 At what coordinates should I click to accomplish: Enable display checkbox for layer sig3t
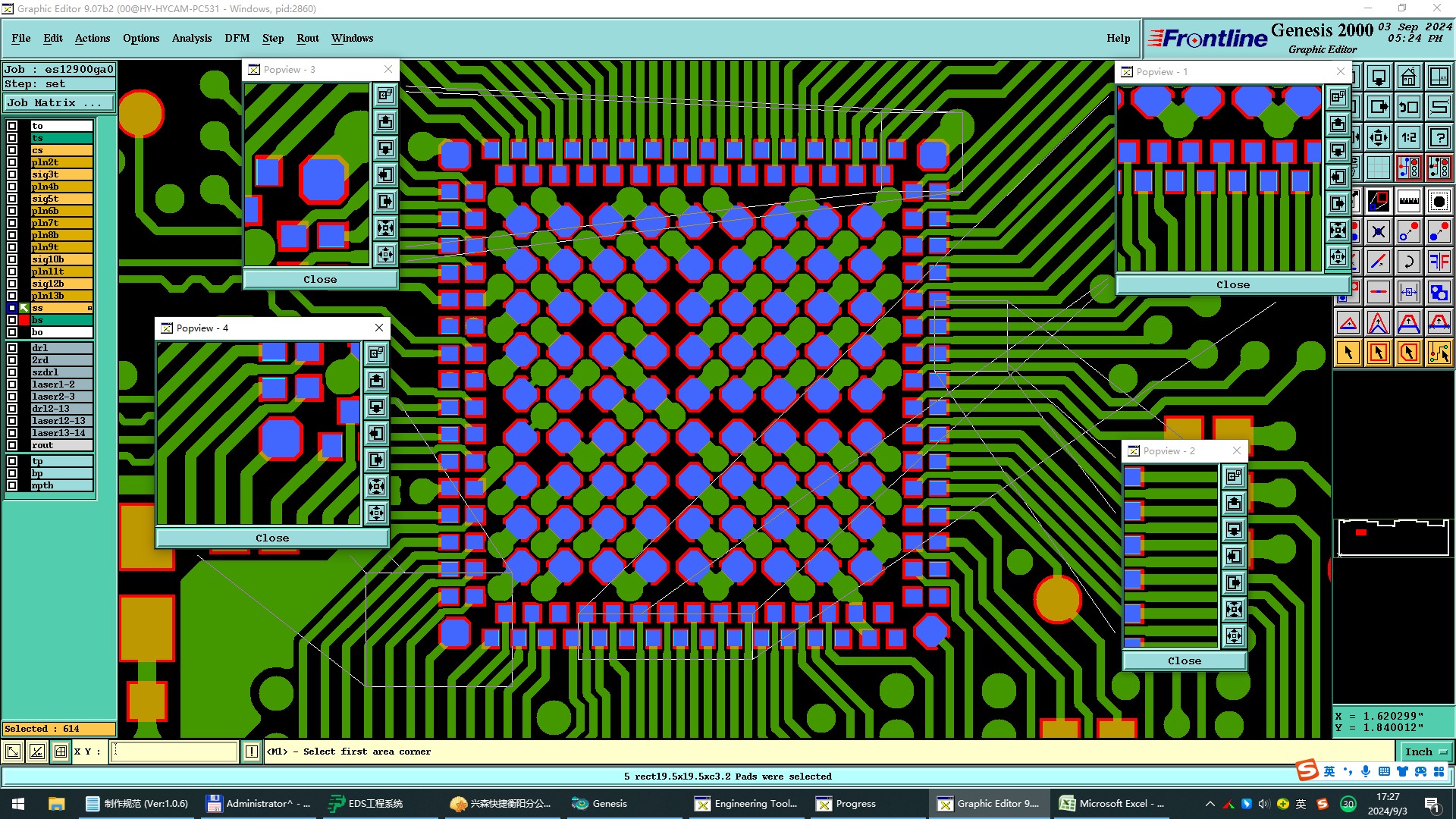pos(12,174)
